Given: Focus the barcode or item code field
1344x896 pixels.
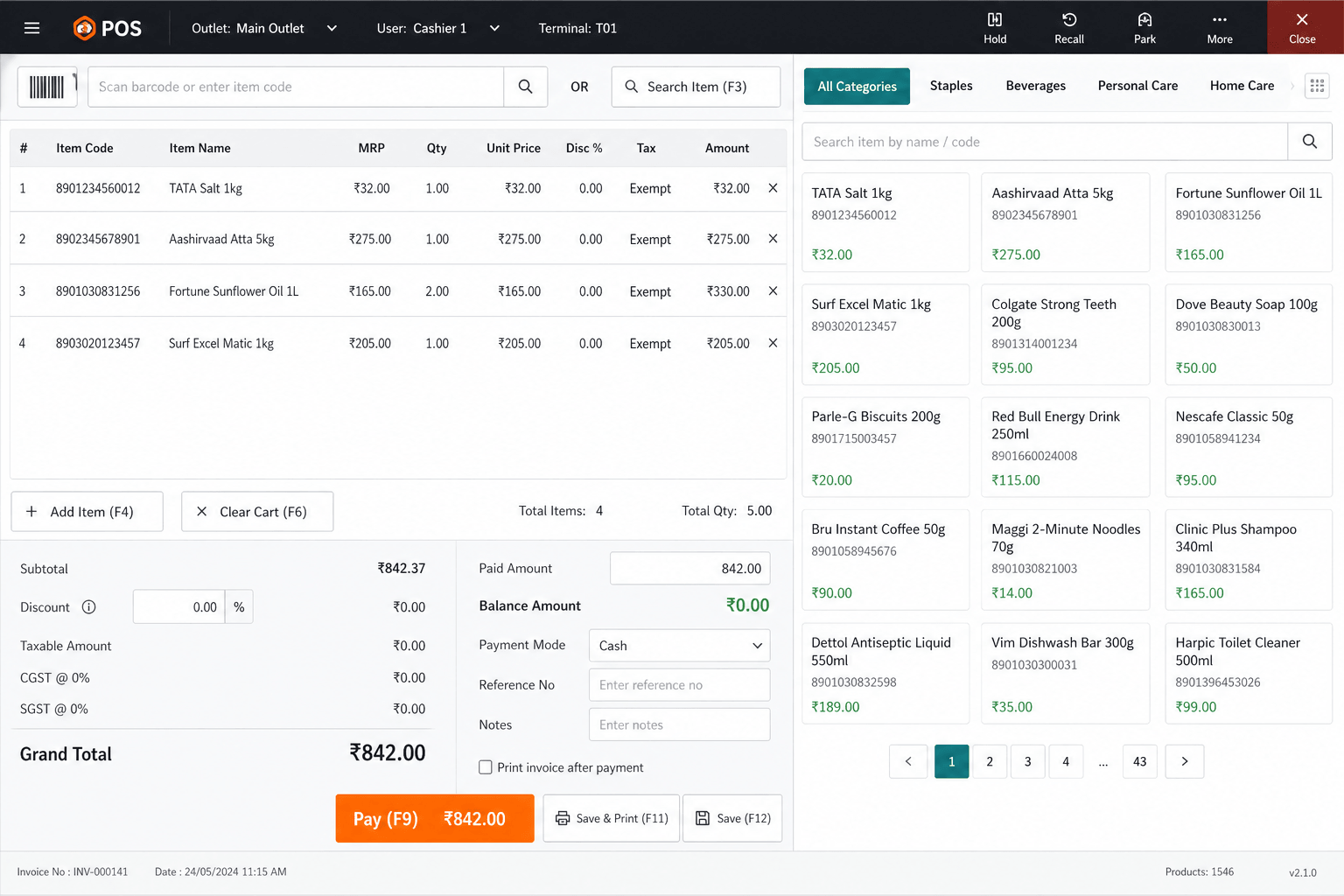Looking at the screenshot, I should (296, 87).
